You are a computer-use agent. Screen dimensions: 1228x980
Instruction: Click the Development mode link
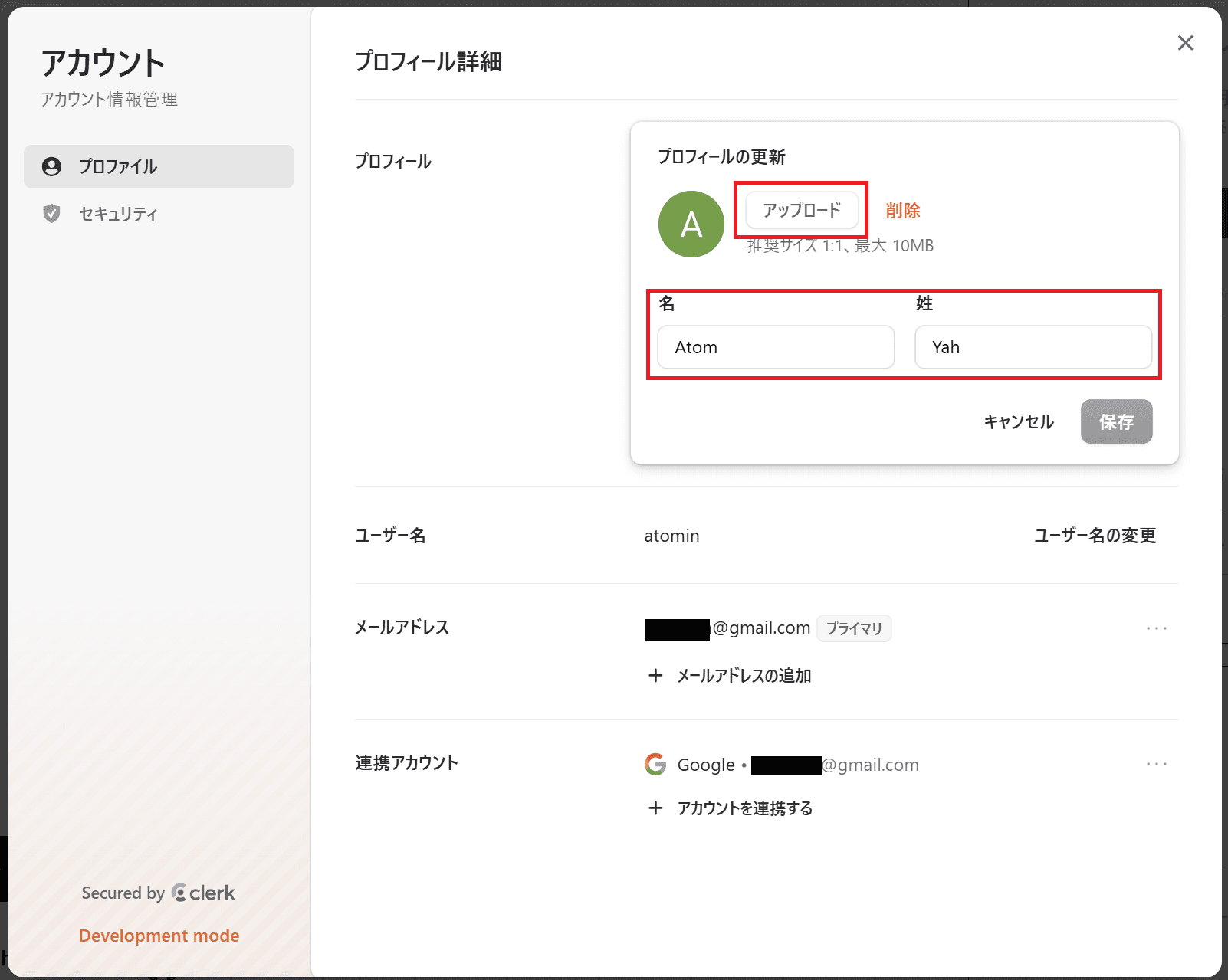(158, 935)
